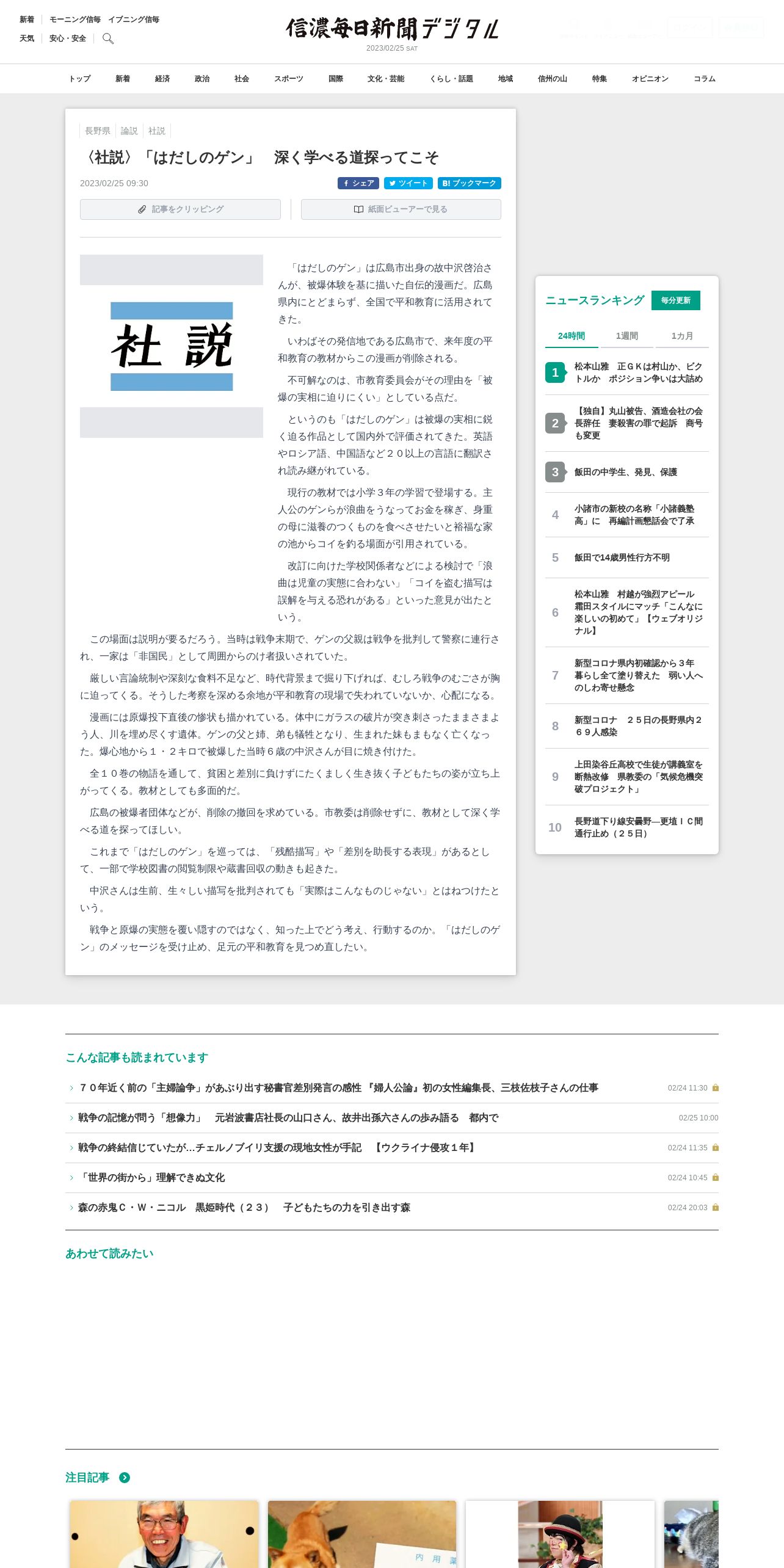The width and height of the screenshot is (784, 1568).
Task: Open rank 8 ２６９人感染 article
Action: point(639,726)
